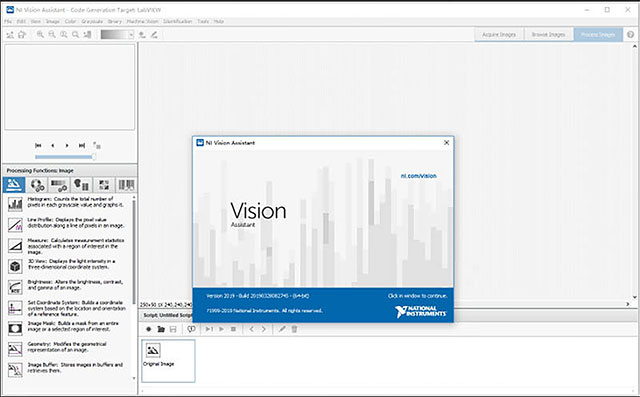Select the Image processing functions palette icon

coord(14,185)
